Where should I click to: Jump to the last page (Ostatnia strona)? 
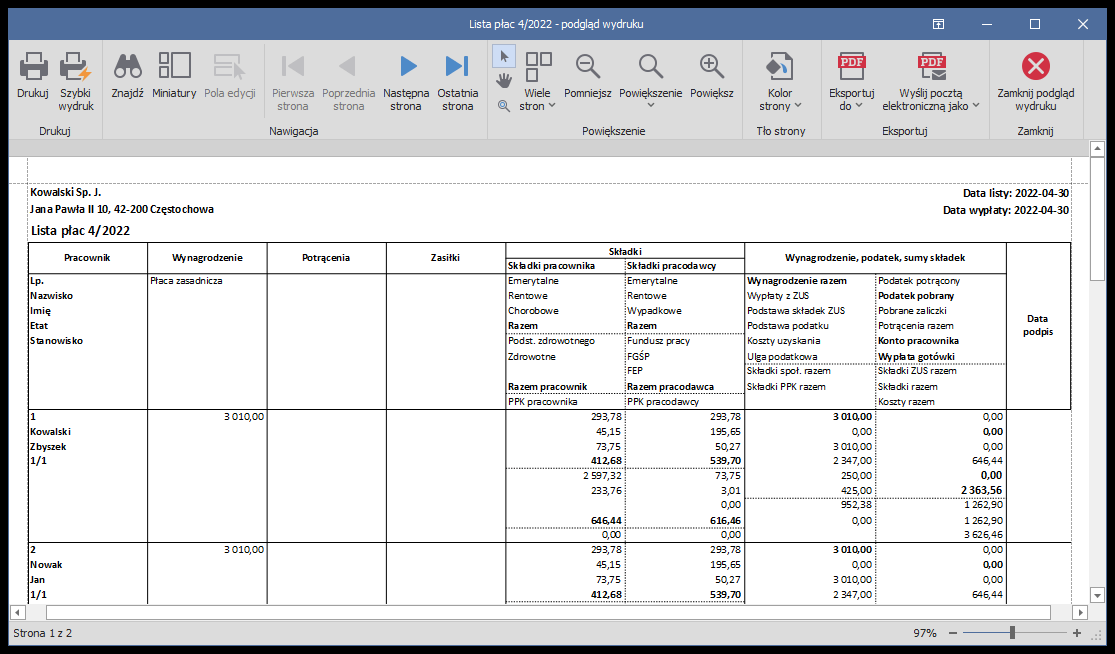(x=457, y=68)
